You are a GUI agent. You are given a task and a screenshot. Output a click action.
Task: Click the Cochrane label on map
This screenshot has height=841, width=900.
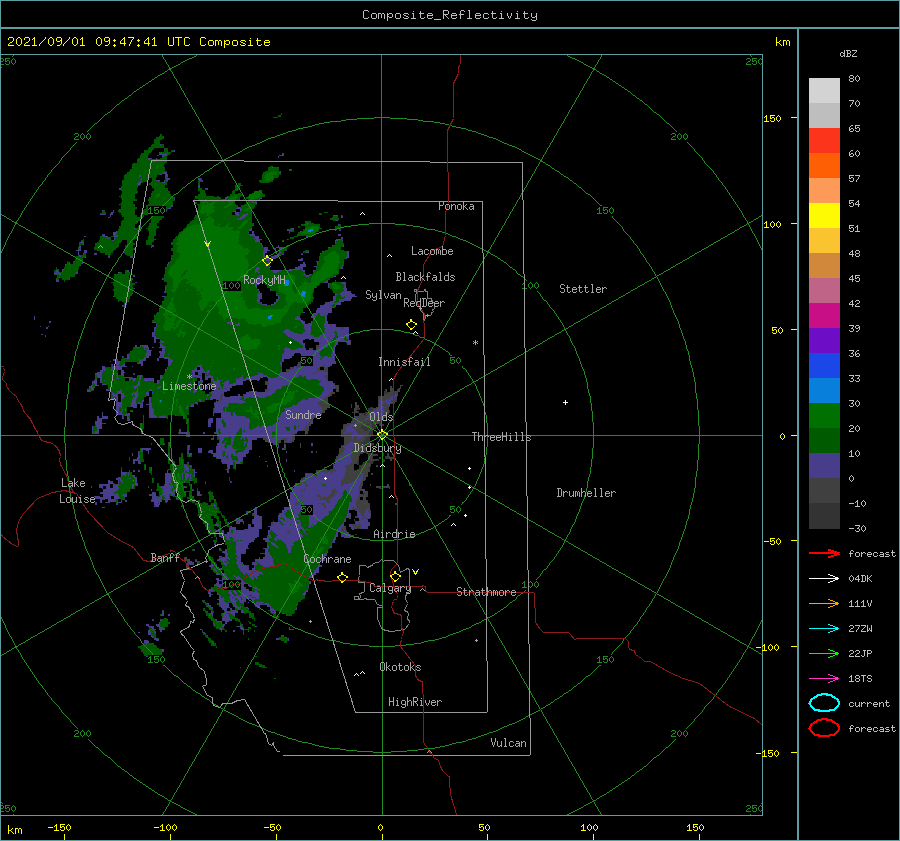(x=327, y=559)
